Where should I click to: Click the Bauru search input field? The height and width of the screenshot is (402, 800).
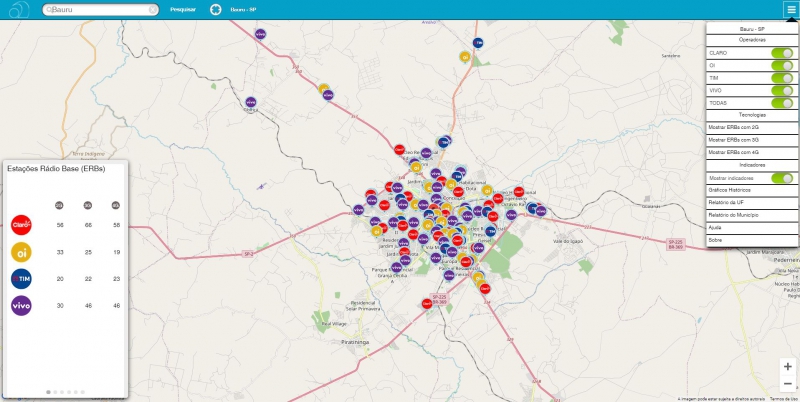coord(98,9)
